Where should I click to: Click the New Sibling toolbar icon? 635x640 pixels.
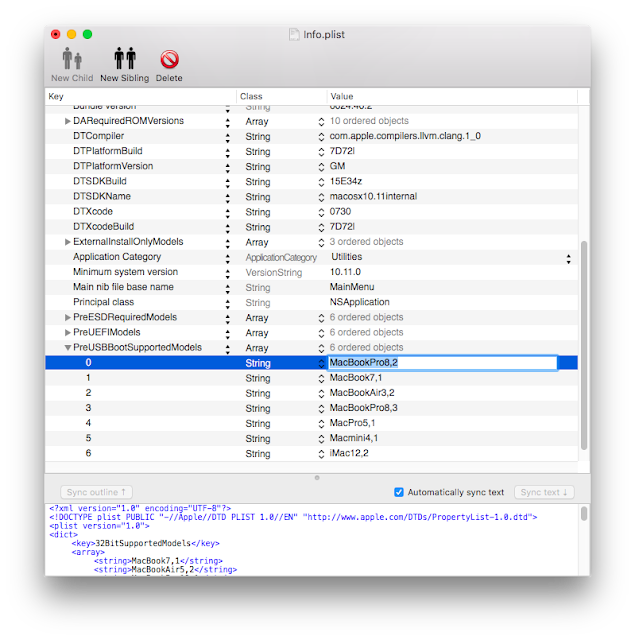coord(124,58)
